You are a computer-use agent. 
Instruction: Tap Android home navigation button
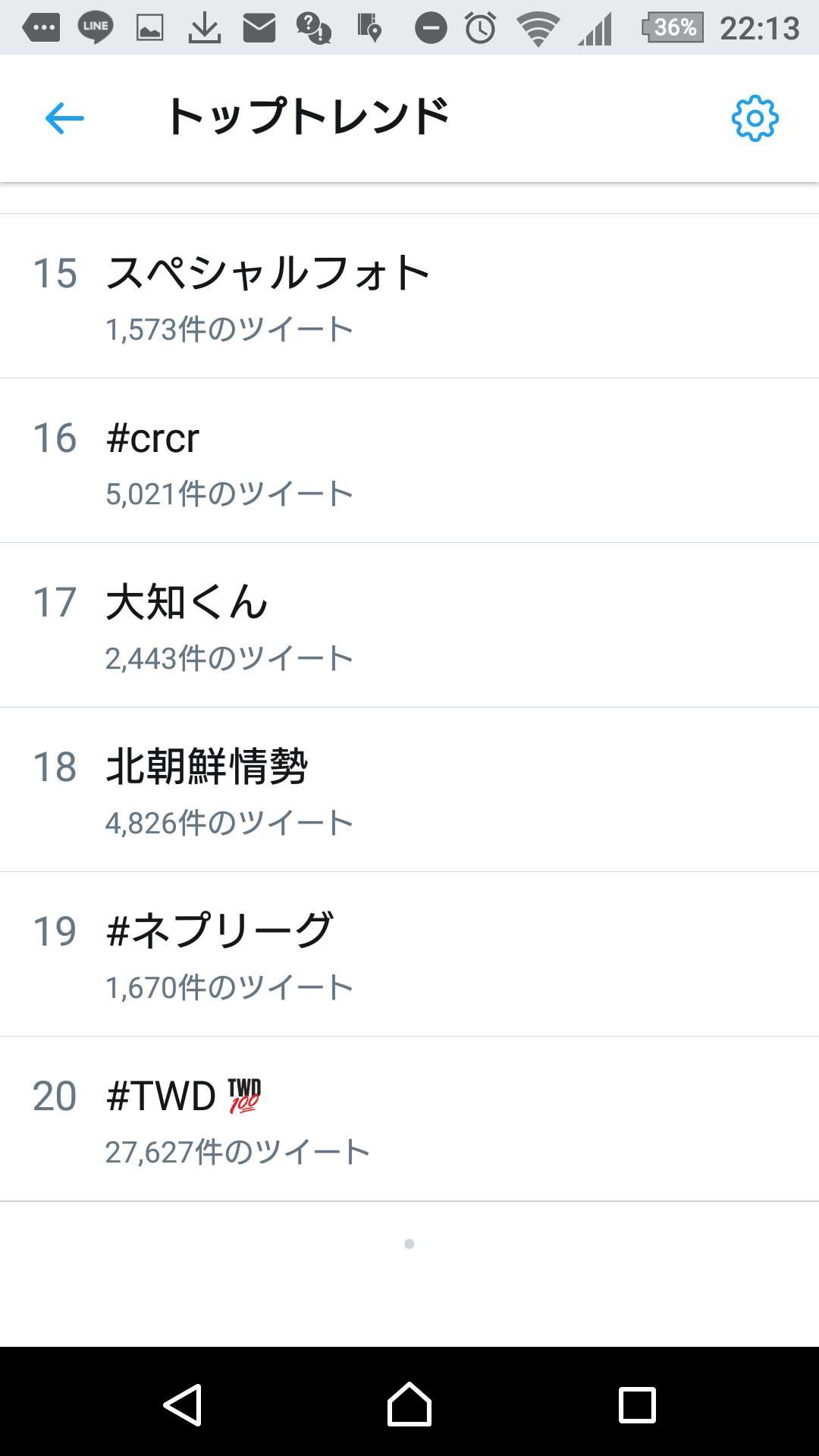(x=409, y=1404)
